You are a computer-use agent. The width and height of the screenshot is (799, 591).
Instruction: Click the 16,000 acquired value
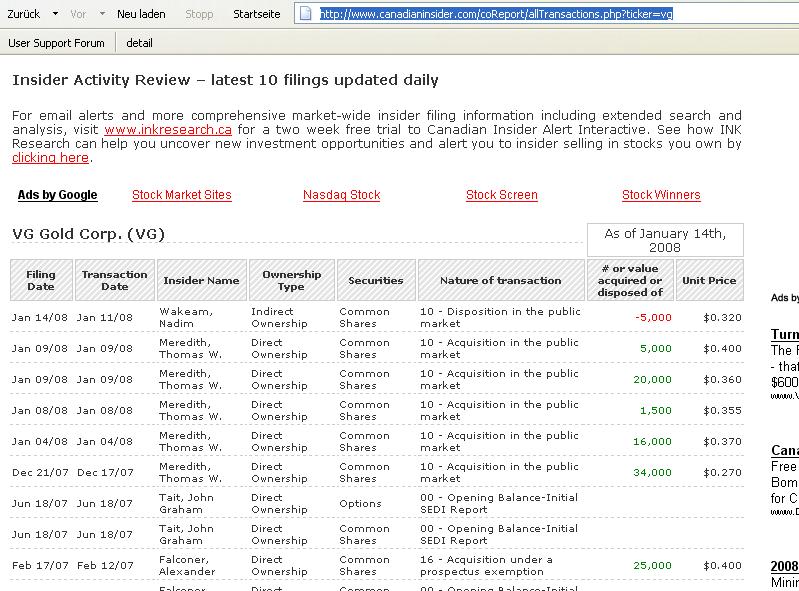pyautogui.click(x=652, y=442)
